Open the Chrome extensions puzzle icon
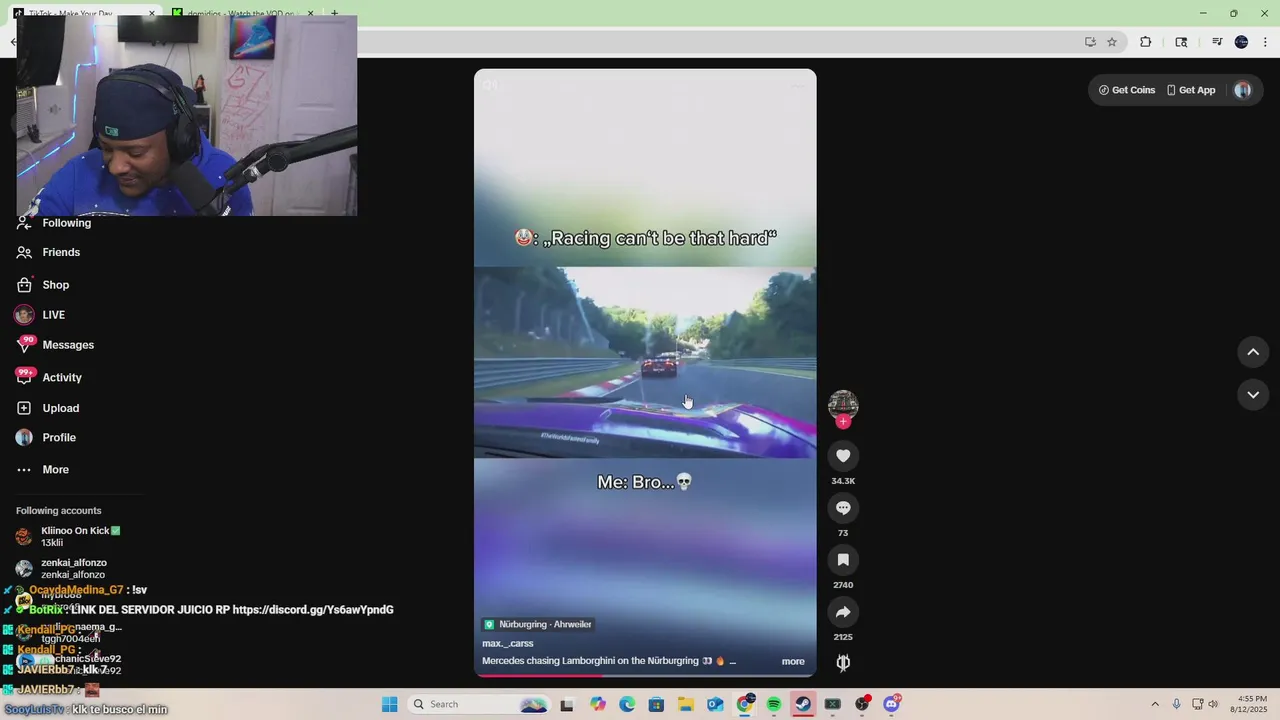Viewport: 1280px width, 720px height. point(1146,42)
